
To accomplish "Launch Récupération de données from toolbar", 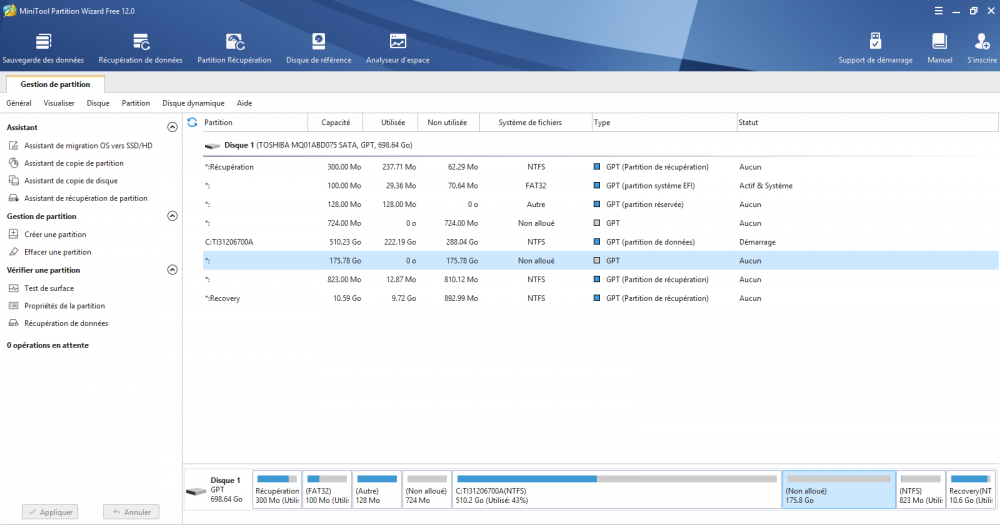I will coord(140,48).
